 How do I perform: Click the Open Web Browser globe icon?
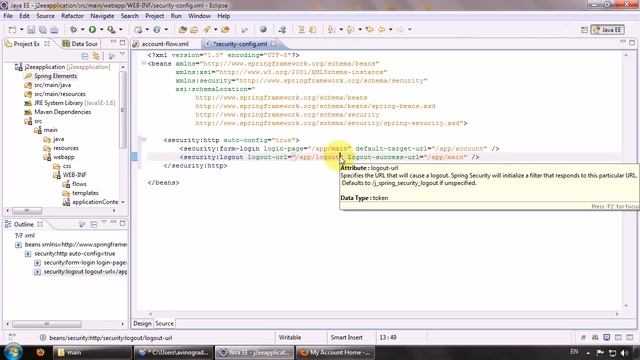(x=263, y=29)
